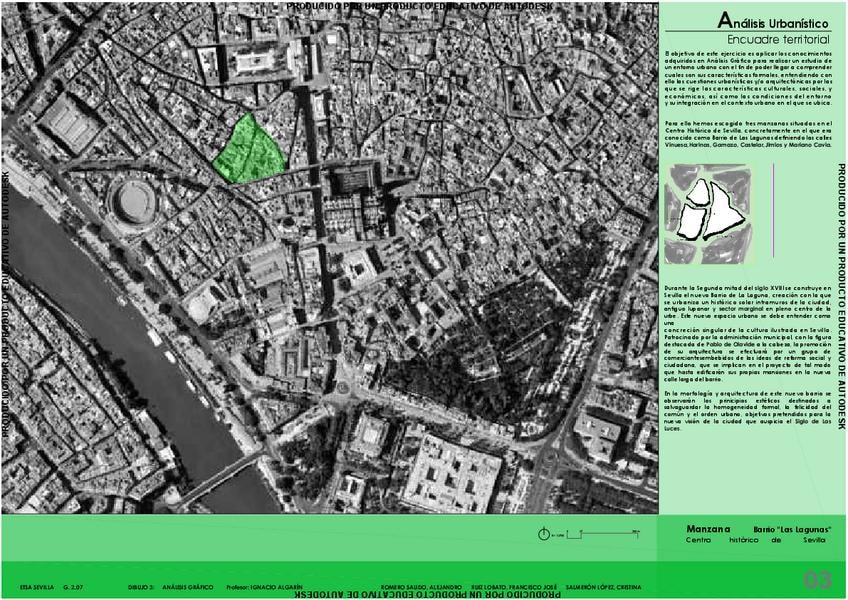Click 'ETSA SEVILLA' in the footer
This screenshot has height=600, width=848.
tap(37, 587)
